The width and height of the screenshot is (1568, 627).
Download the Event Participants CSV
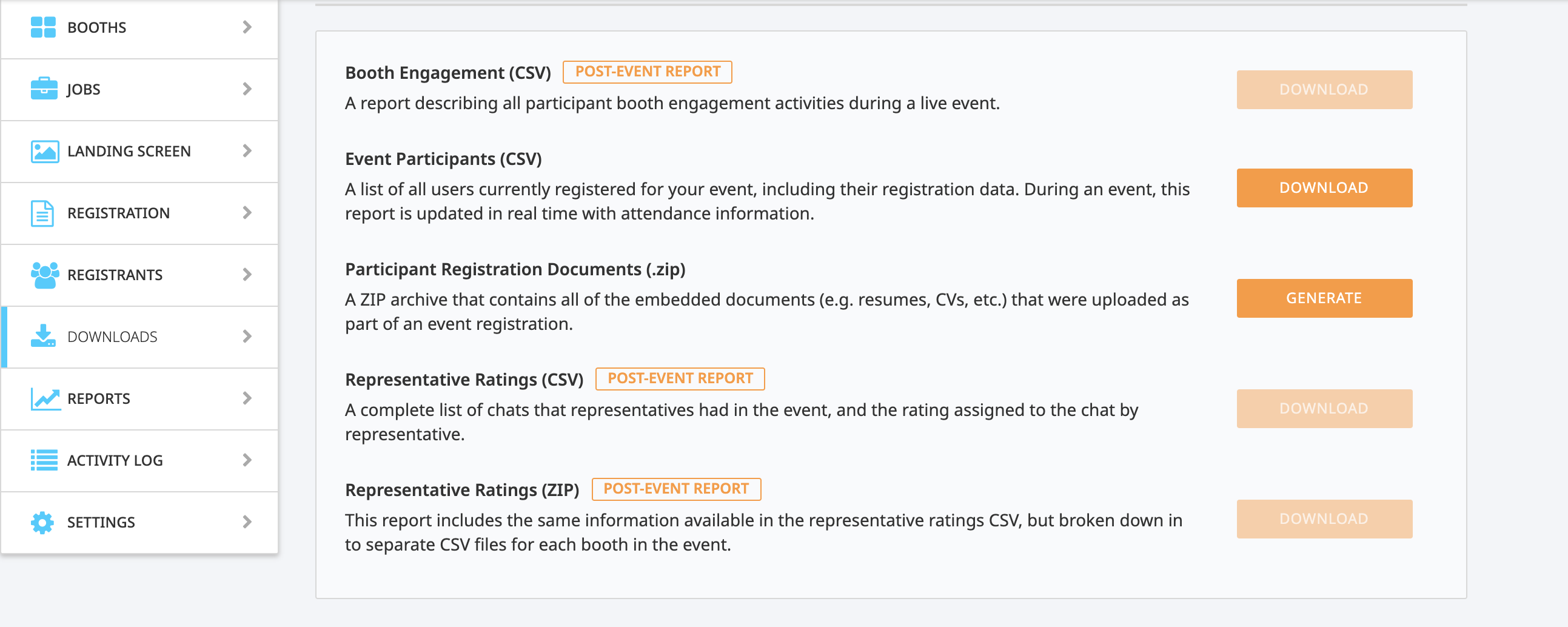tap(1324, 188)
